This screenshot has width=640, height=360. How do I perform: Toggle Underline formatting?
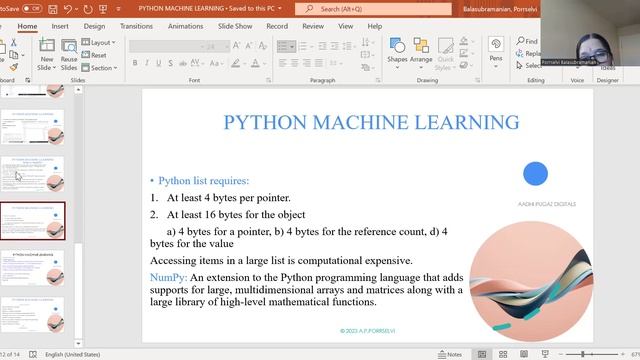click(x=158, y=63)
